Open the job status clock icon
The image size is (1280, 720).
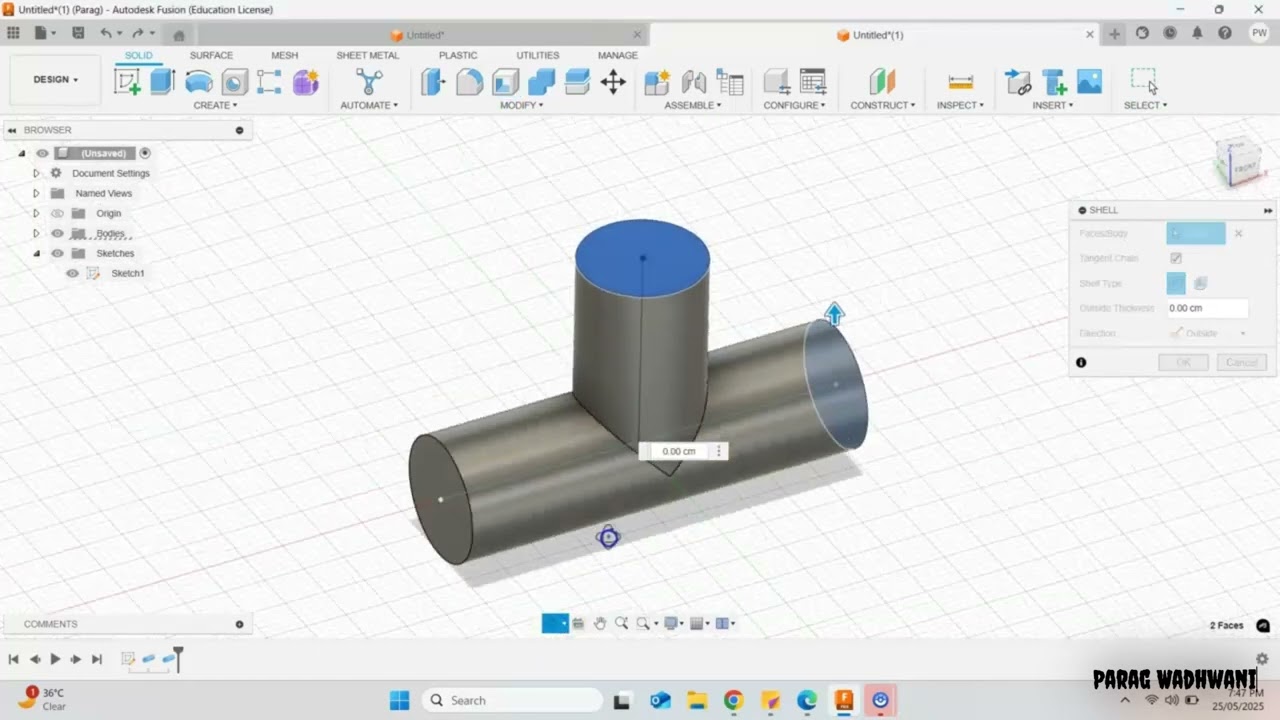pyautogui.click(x=1170, y=33)
